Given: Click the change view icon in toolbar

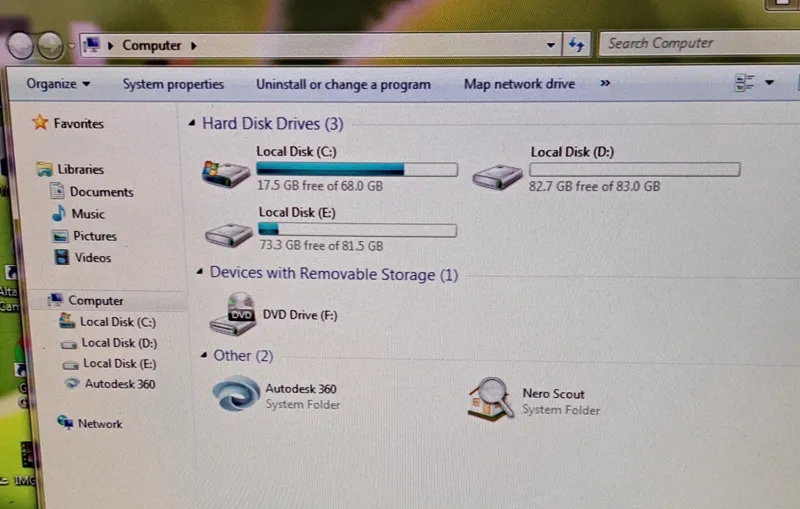Looking at the screenshot, I should pos(743,82).
